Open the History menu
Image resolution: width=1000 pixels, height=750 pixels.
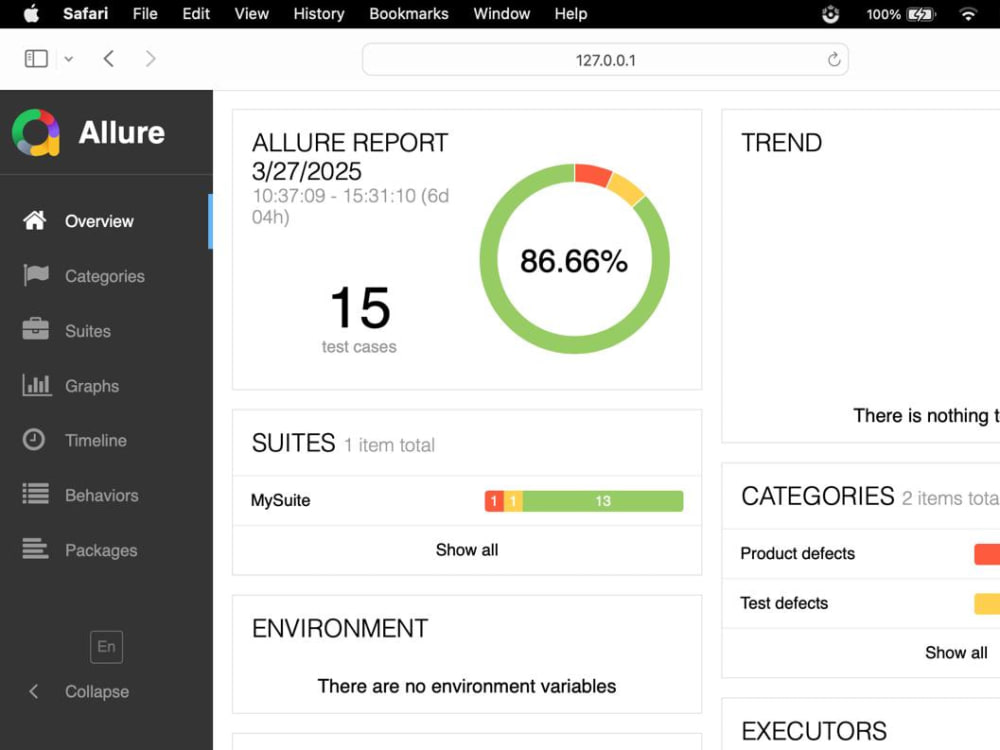pos(319,14)
